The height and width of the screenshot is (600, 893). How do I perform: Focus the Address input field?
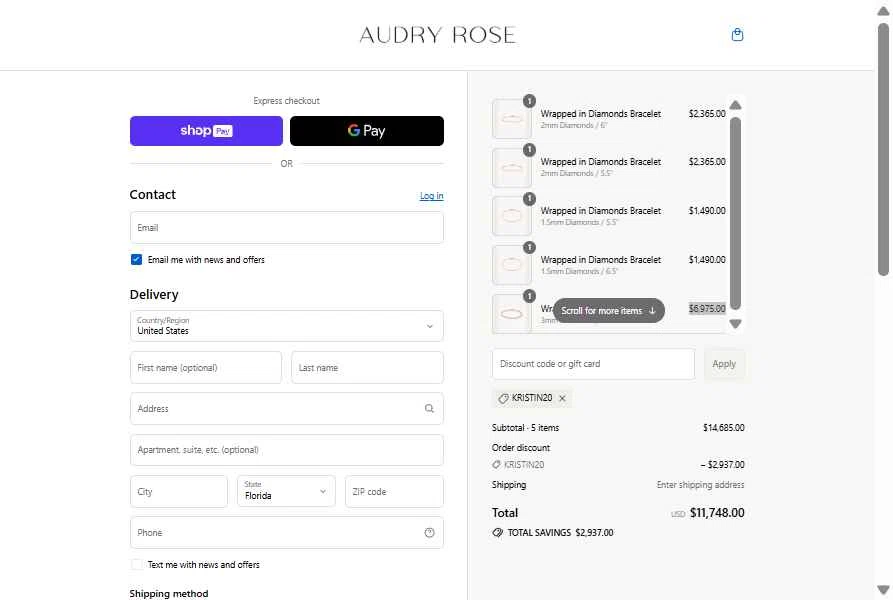pos(286,409)
